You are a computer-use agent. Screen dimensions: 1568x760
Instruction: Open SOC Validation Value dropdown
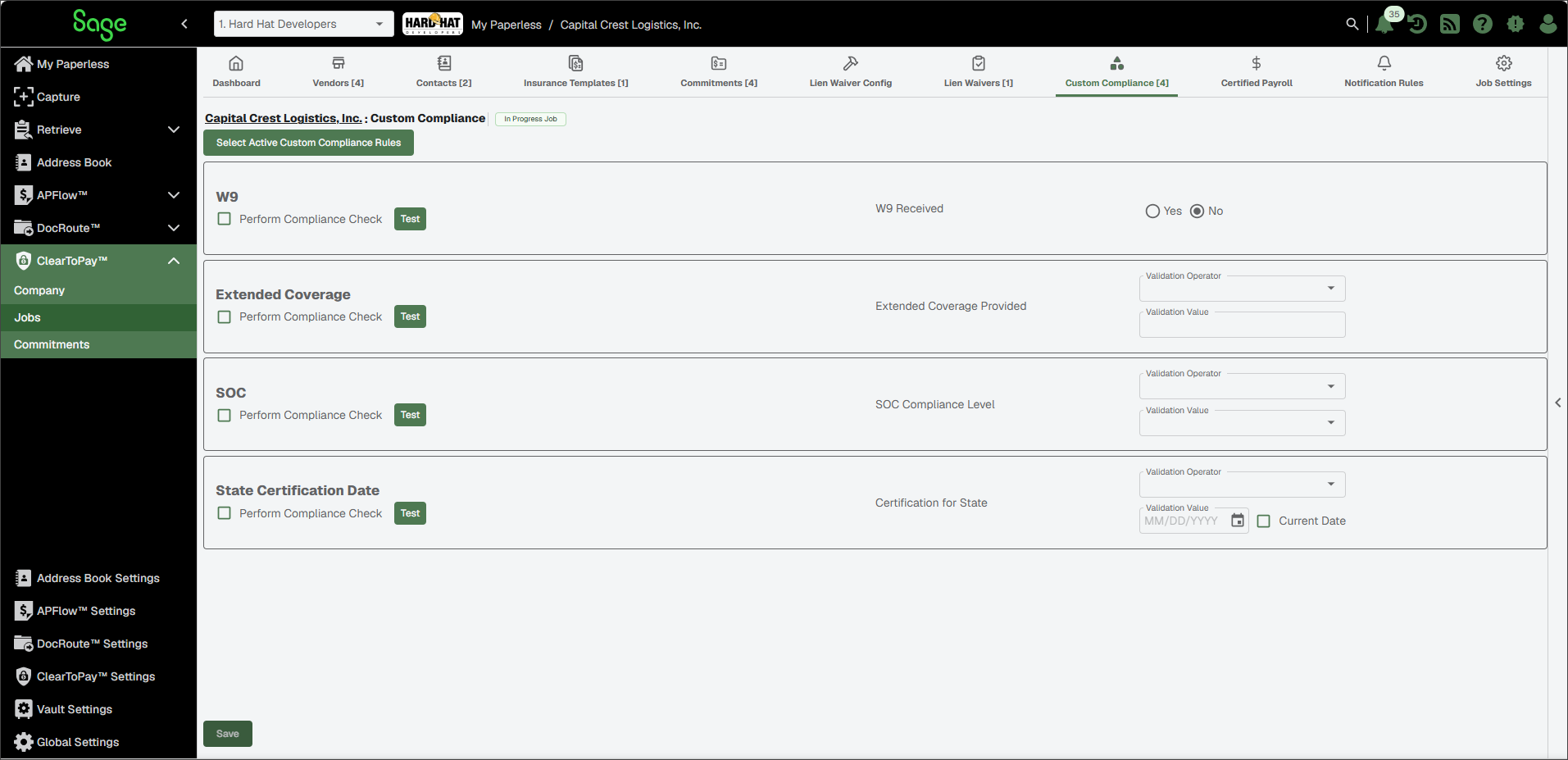(1242, 423)
